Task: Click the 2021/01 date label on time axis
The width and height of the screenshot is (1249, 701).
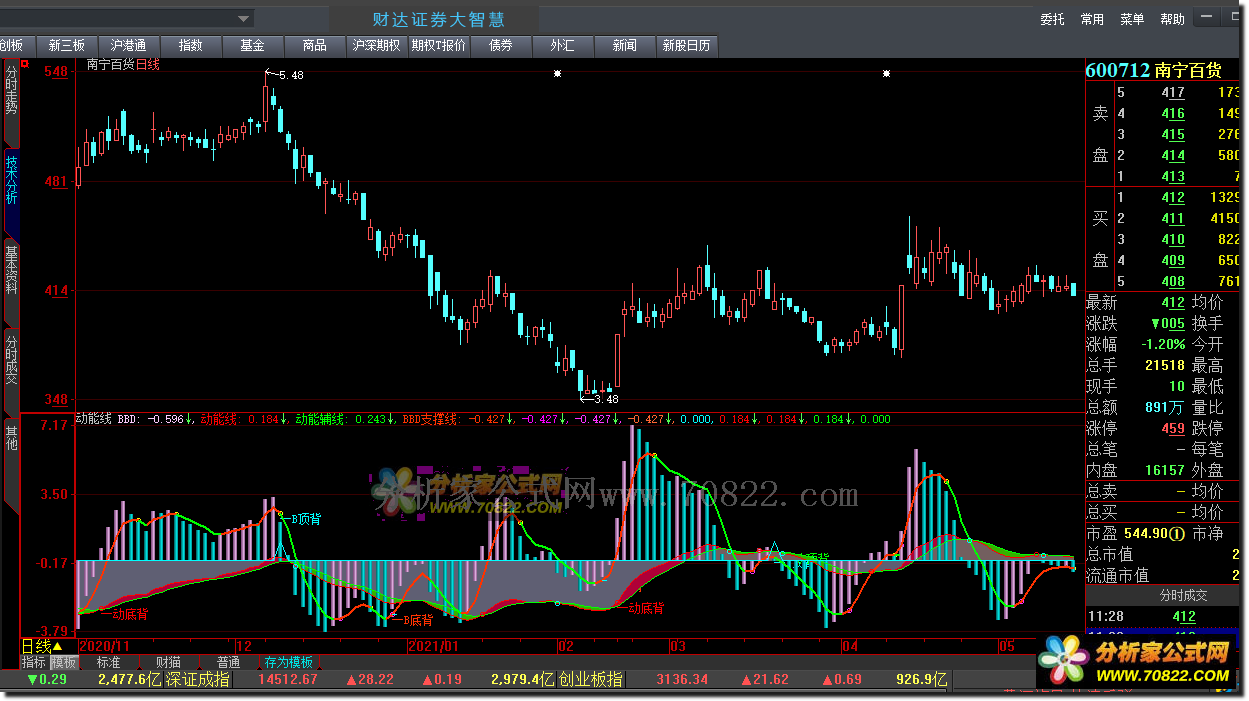Action: [434, 646]
